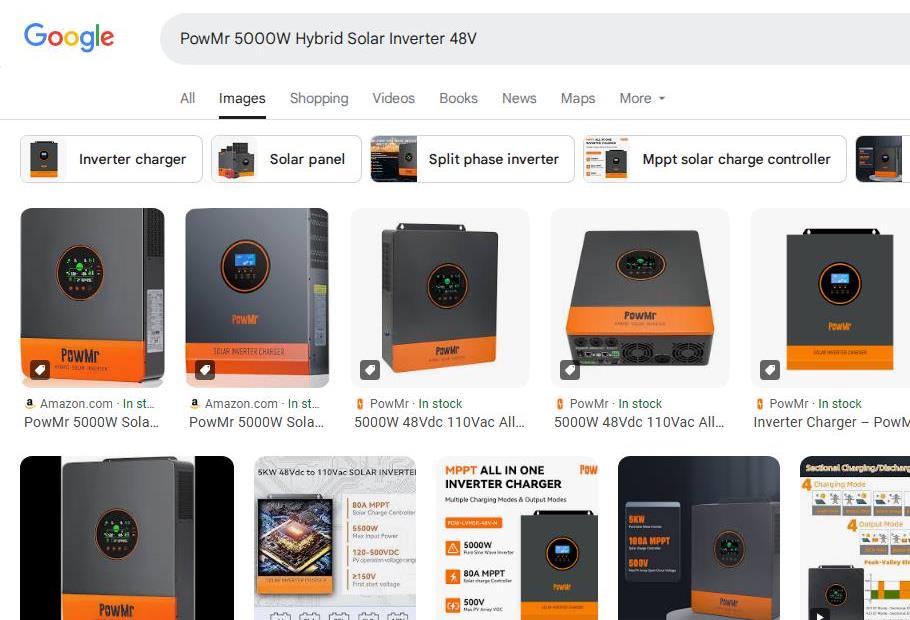Click the tag icon on second Amazon inverter image

point(205,370)
